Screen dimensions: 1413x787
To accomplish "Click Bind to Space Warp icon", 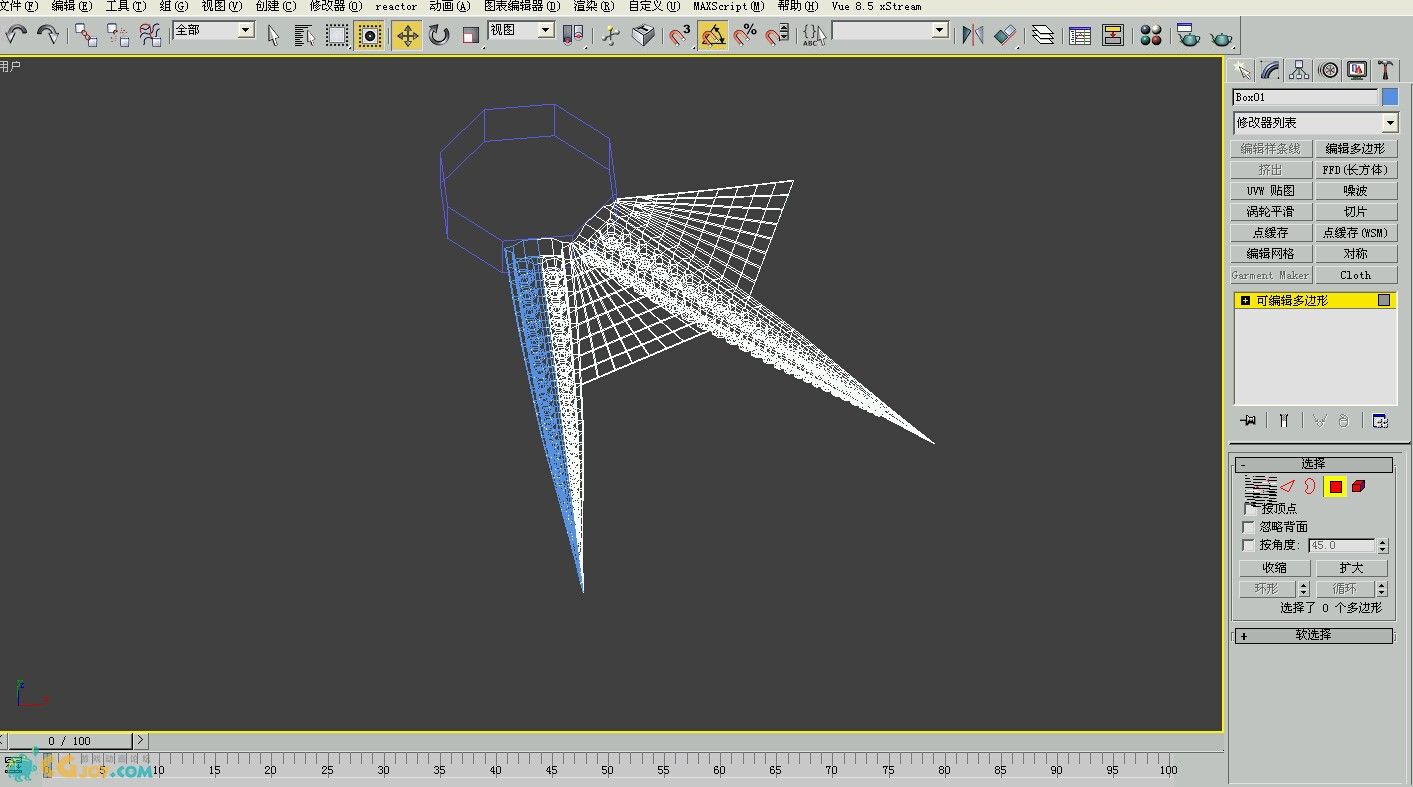I will 150,35.
